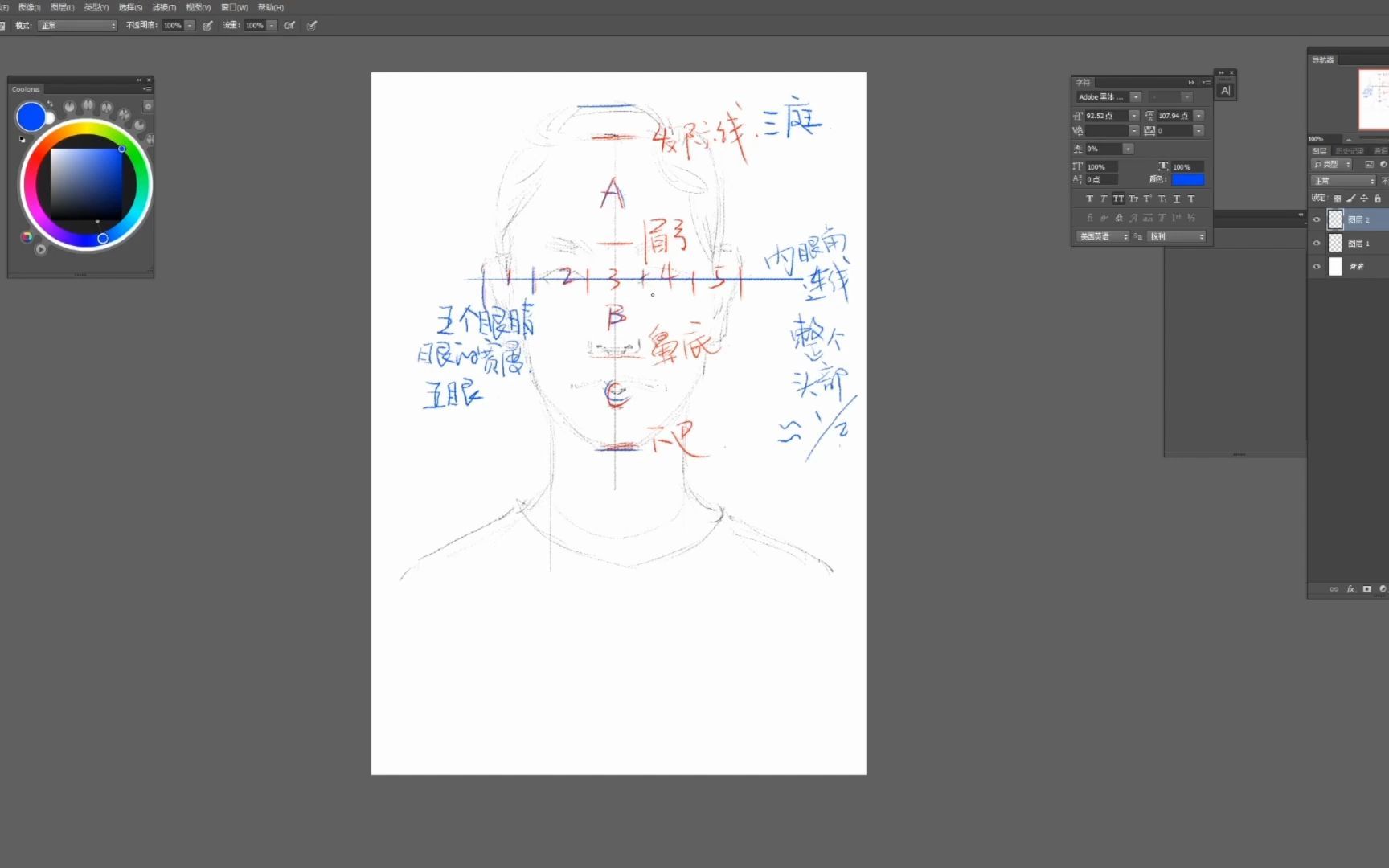Open the 字符 panel flyout menu
The height and width of the screenshot is (868, 1389).
click(1206, 83)
